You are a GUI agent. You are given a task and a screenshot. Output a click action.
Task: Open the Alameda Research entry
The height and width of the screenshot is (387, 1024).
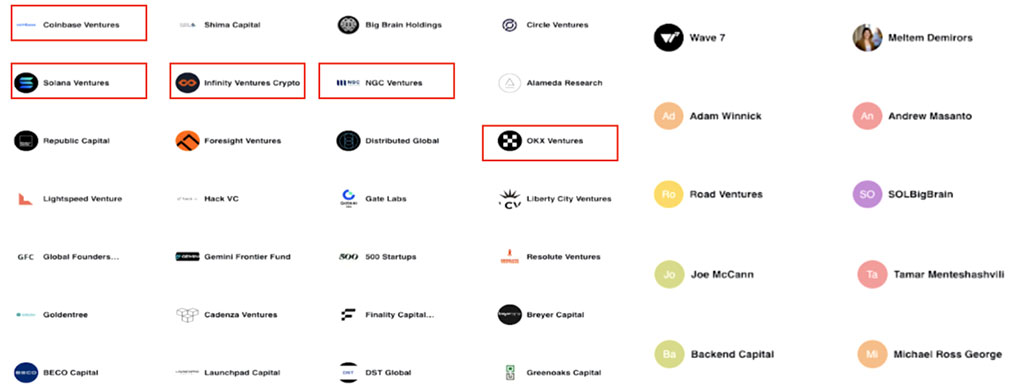coord(551,83)
